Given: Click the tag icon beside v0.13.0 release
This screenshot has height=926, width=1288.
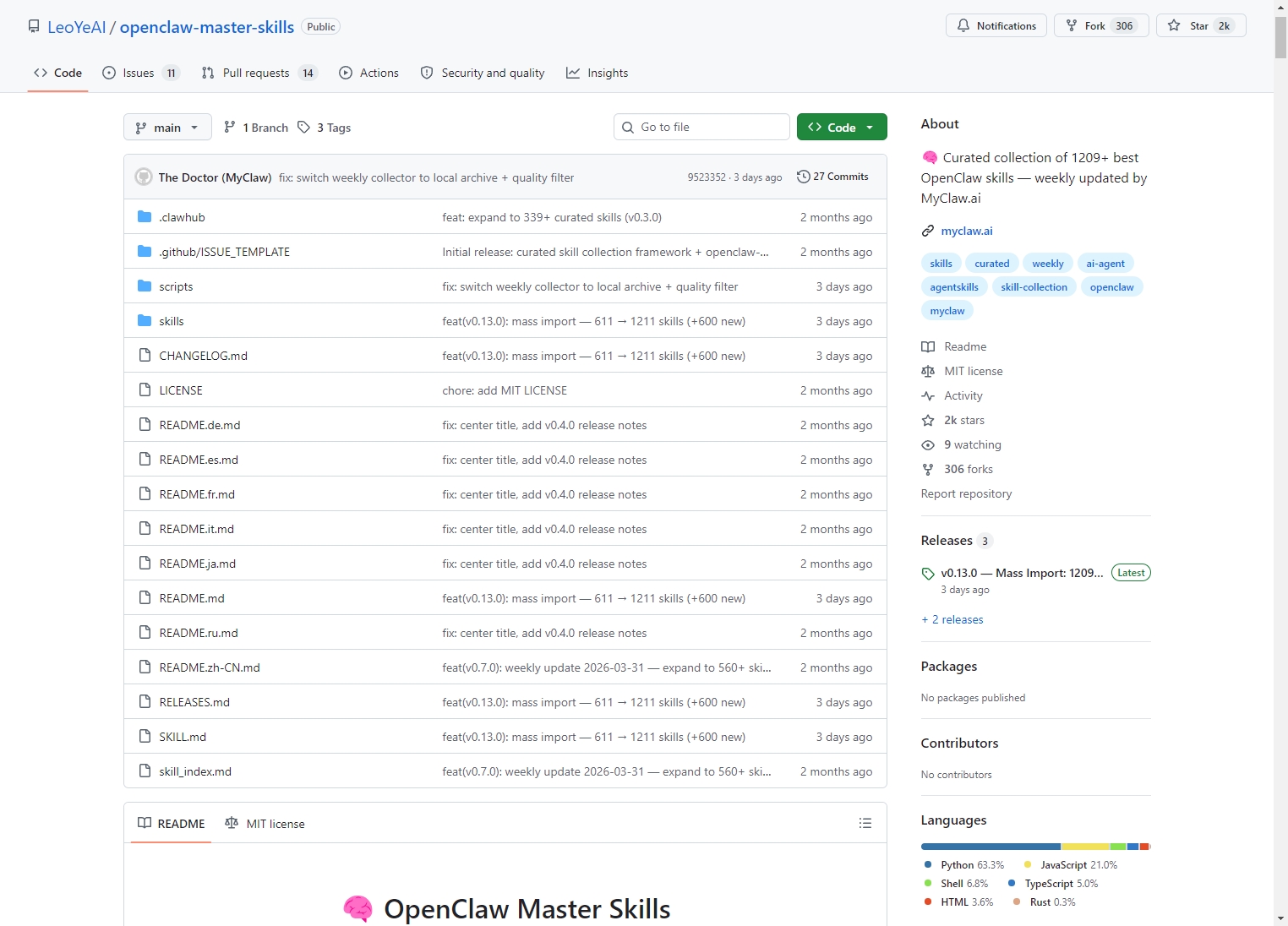Looking at the screenshot, I should (928, 573).
